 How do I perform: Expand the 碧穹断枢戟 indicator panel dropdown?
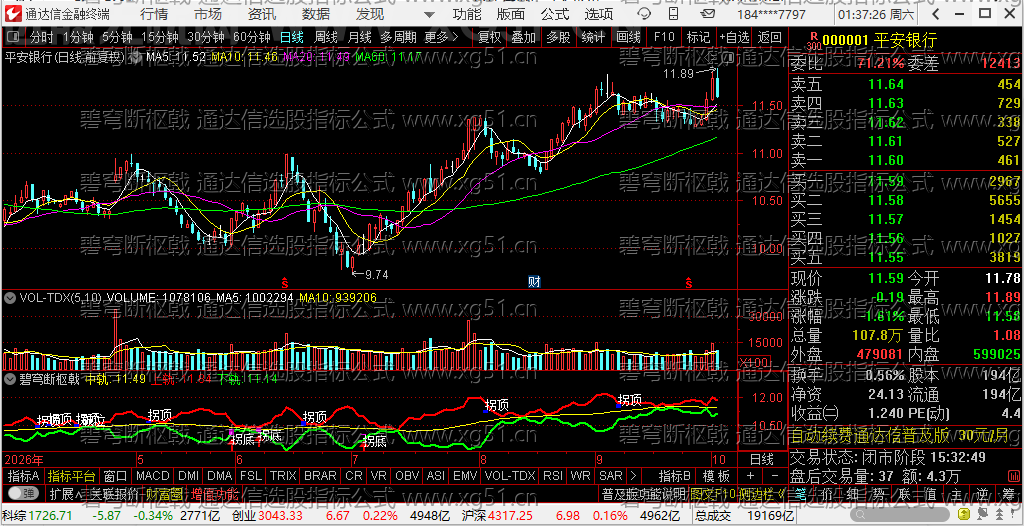click(x=10, y=378)
